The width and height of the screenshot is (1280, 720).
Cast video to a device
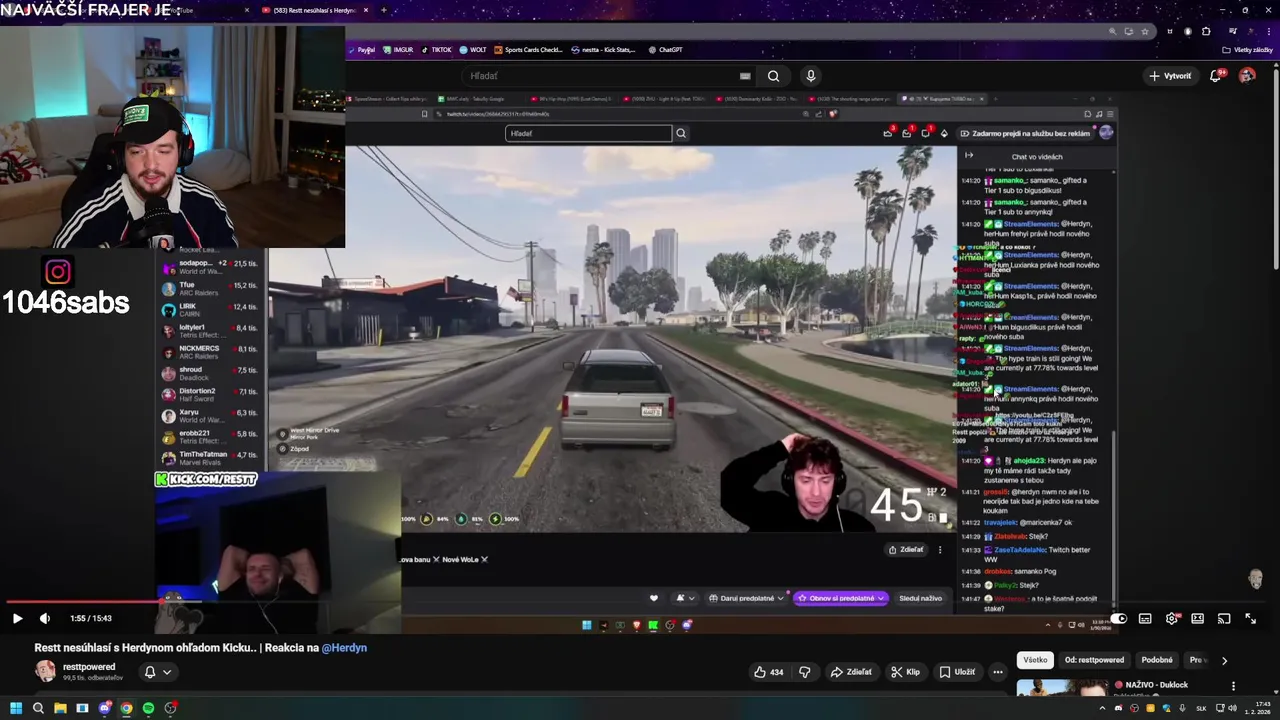1223,618
